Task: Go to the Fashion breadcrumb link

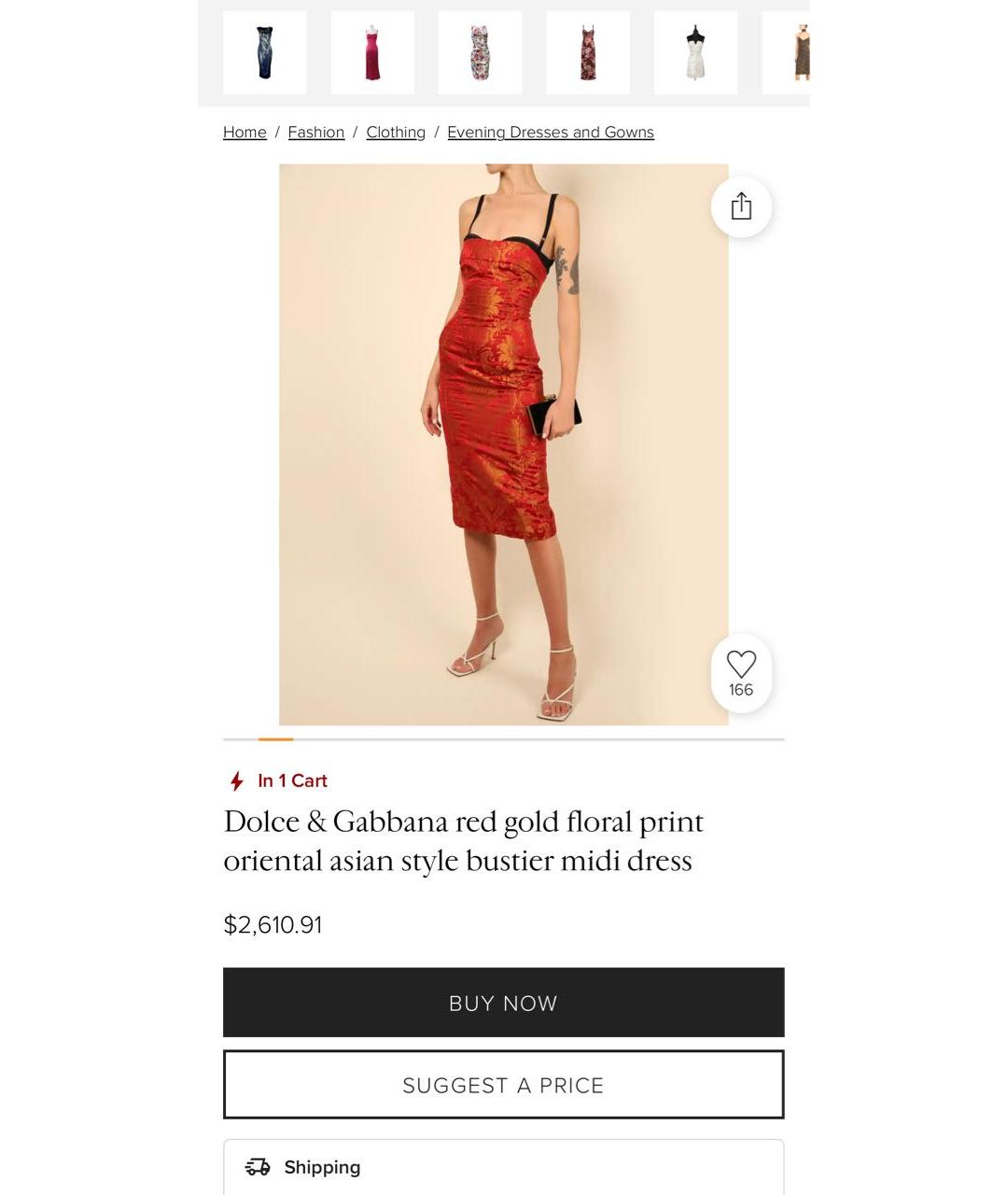Action: (x=316, y=133)
